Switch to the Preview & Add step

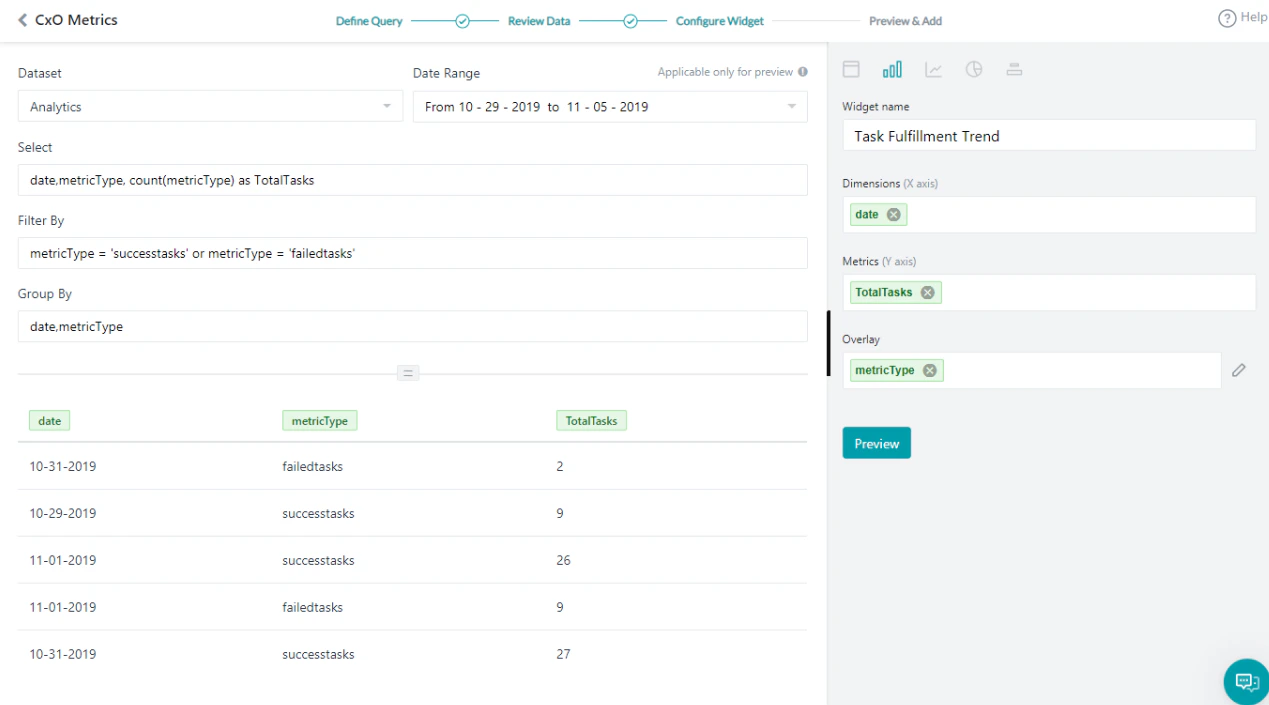[x=905, y=20]
